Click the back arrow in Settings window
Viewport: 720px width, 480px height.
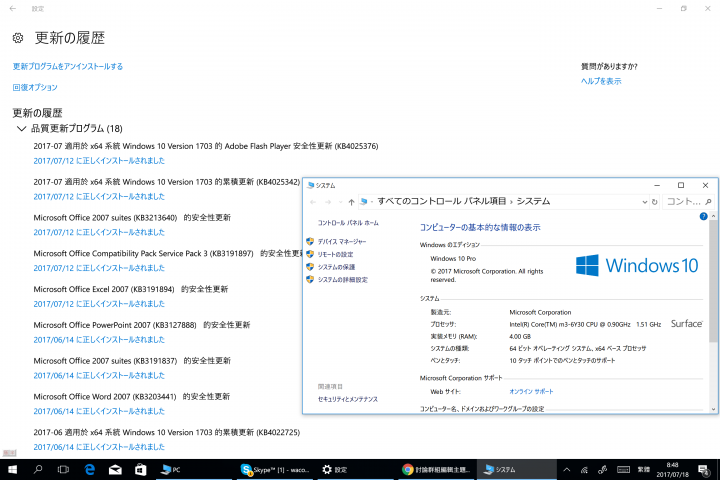pyautogui.click(x=13, y=8)
